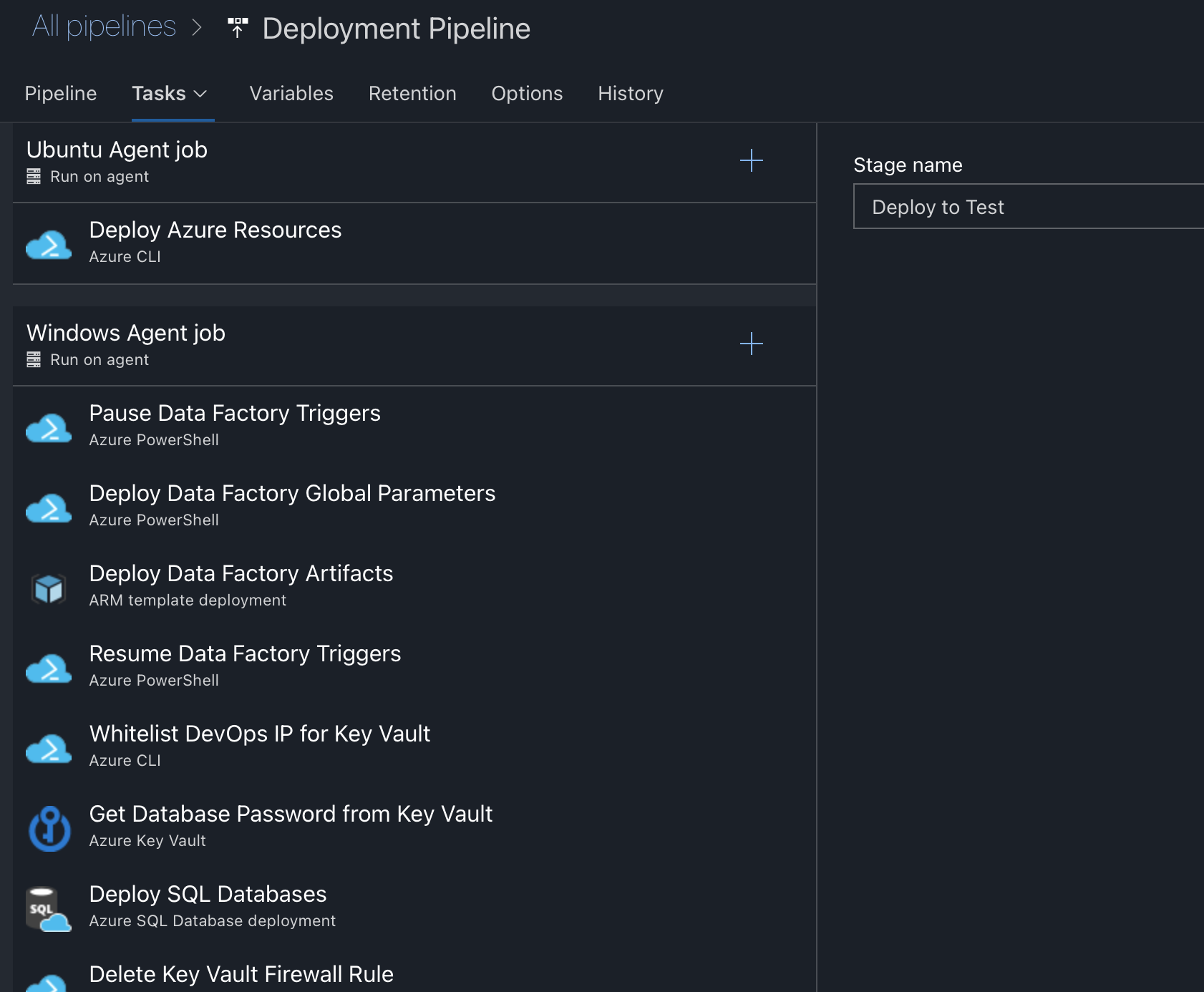Click the Deployment Pipeline title
1204x992 pixels.
point(396,29)
